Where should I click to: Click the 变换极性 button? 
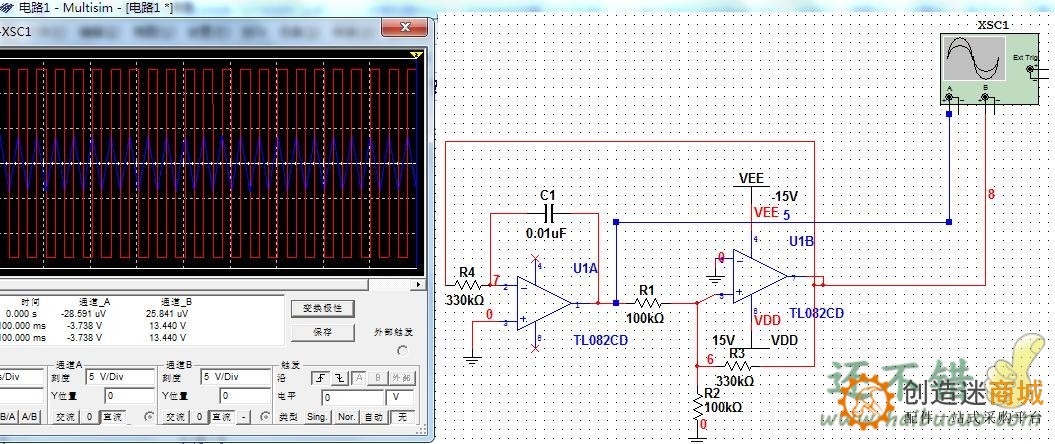[x=322, y=308]
